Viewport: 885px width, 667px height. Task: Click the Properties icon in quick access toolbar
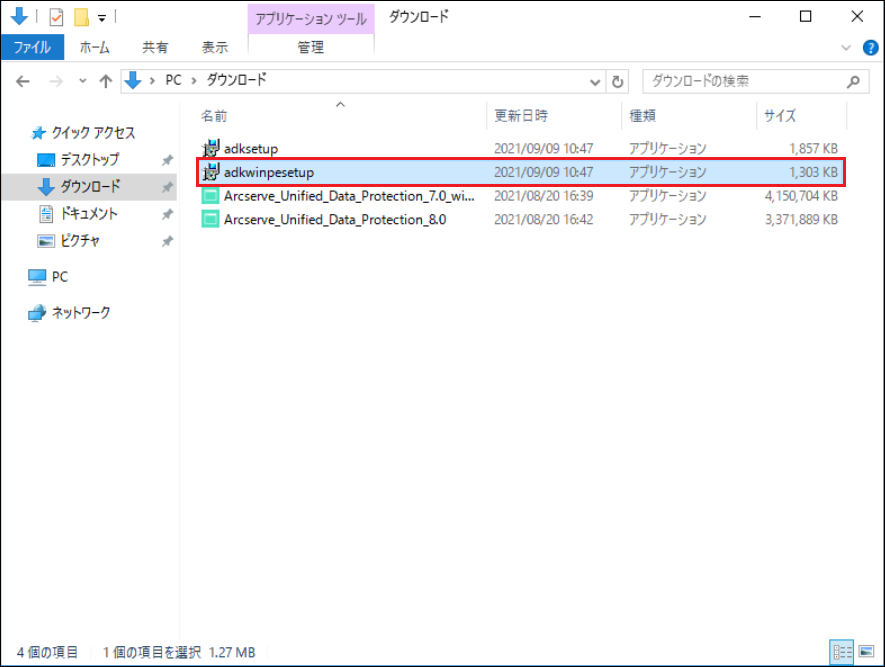pyautogui.click(x=56, y=17)
